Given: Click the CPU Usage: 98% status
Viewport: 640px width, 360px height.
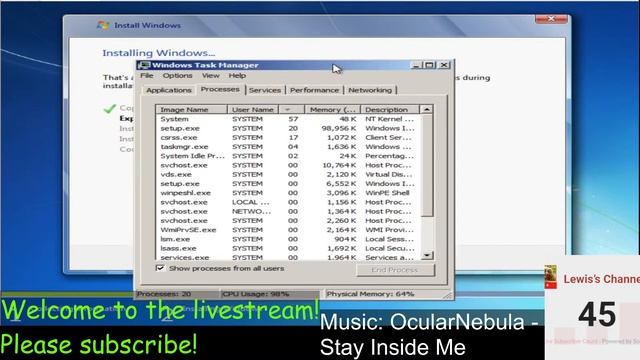Looking at the screenshot, I should tap(256, 294).
